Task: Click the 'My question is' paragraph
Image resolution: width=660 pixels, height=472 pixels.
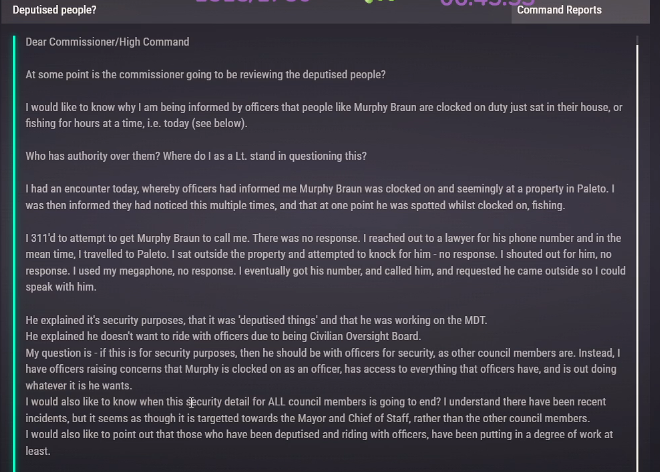Action: (323, 369)
